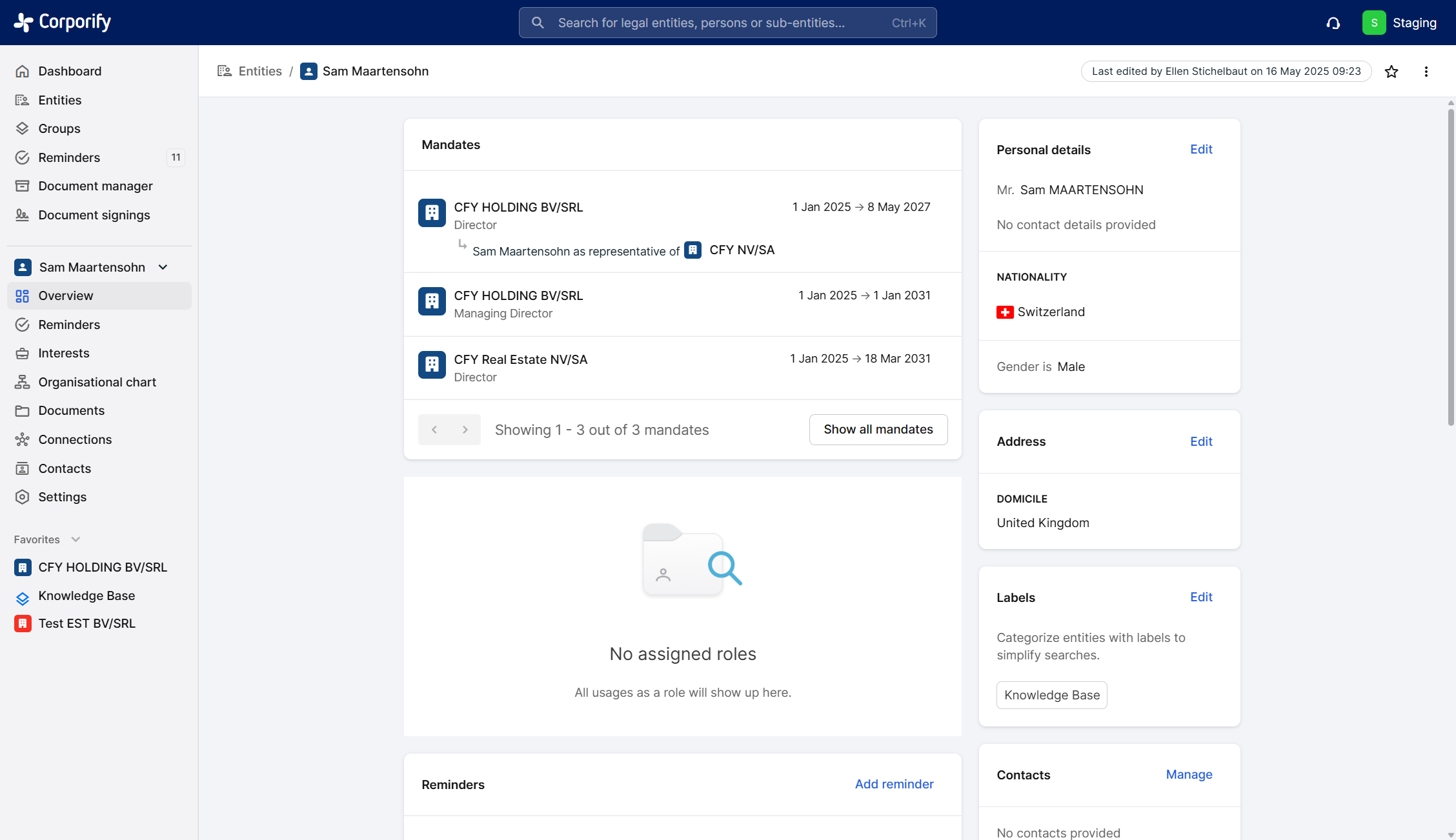Go to next mandates page arrow
1456x840 pixels.
pyautogui.click(x=465, y=430)
